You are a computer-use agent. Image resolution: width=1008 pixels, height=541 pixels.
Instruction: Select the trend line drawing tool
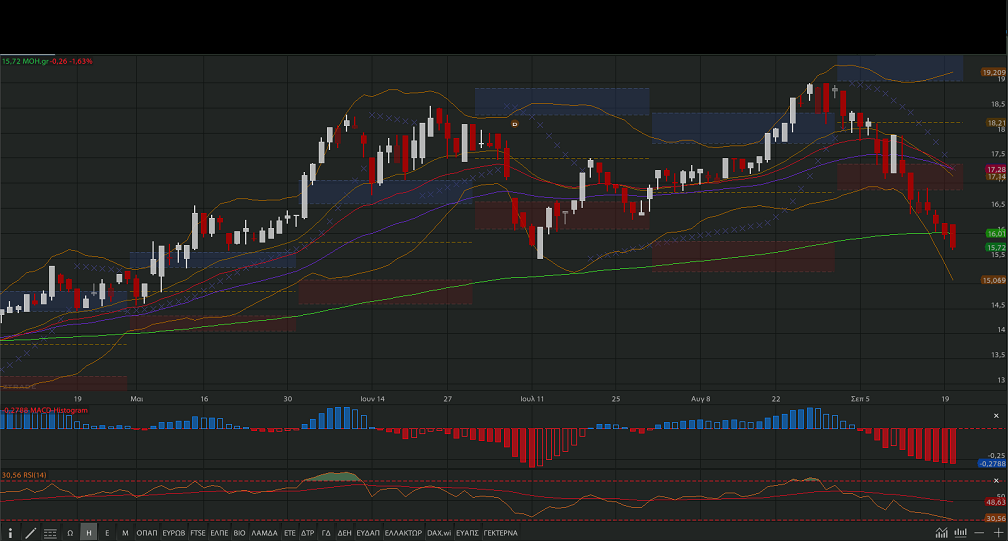coord(30,533)
